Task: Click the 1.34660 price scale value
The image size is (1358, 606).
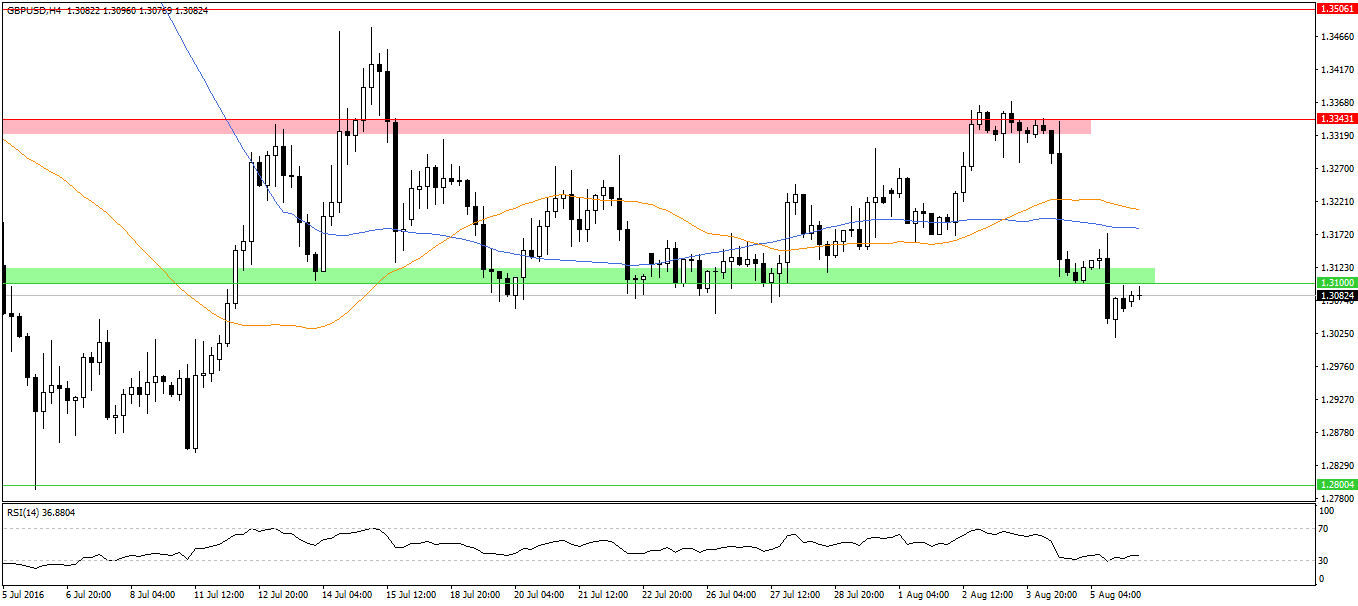Action: [1335, 37]
